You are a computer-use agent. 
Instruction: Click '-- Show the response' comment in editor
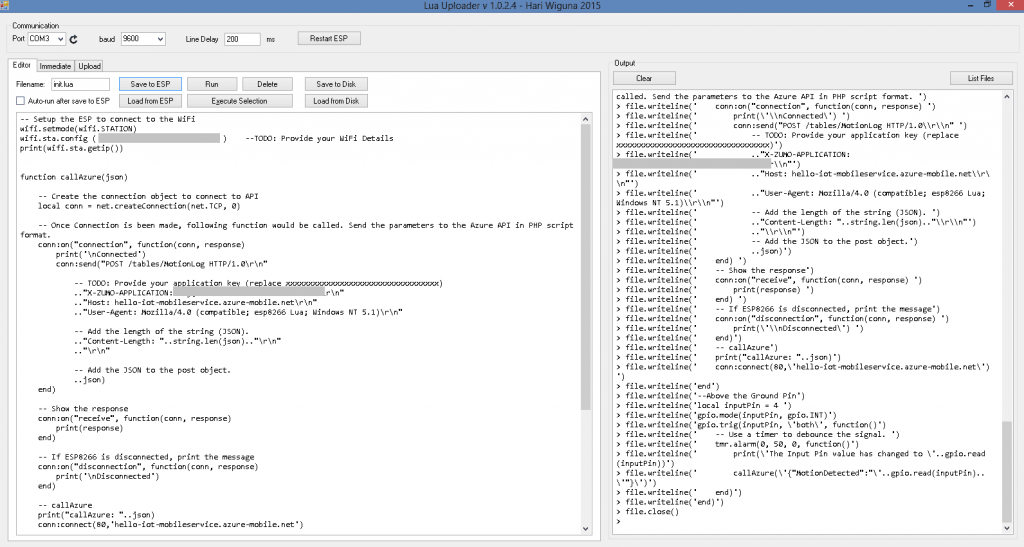point(83,409)
